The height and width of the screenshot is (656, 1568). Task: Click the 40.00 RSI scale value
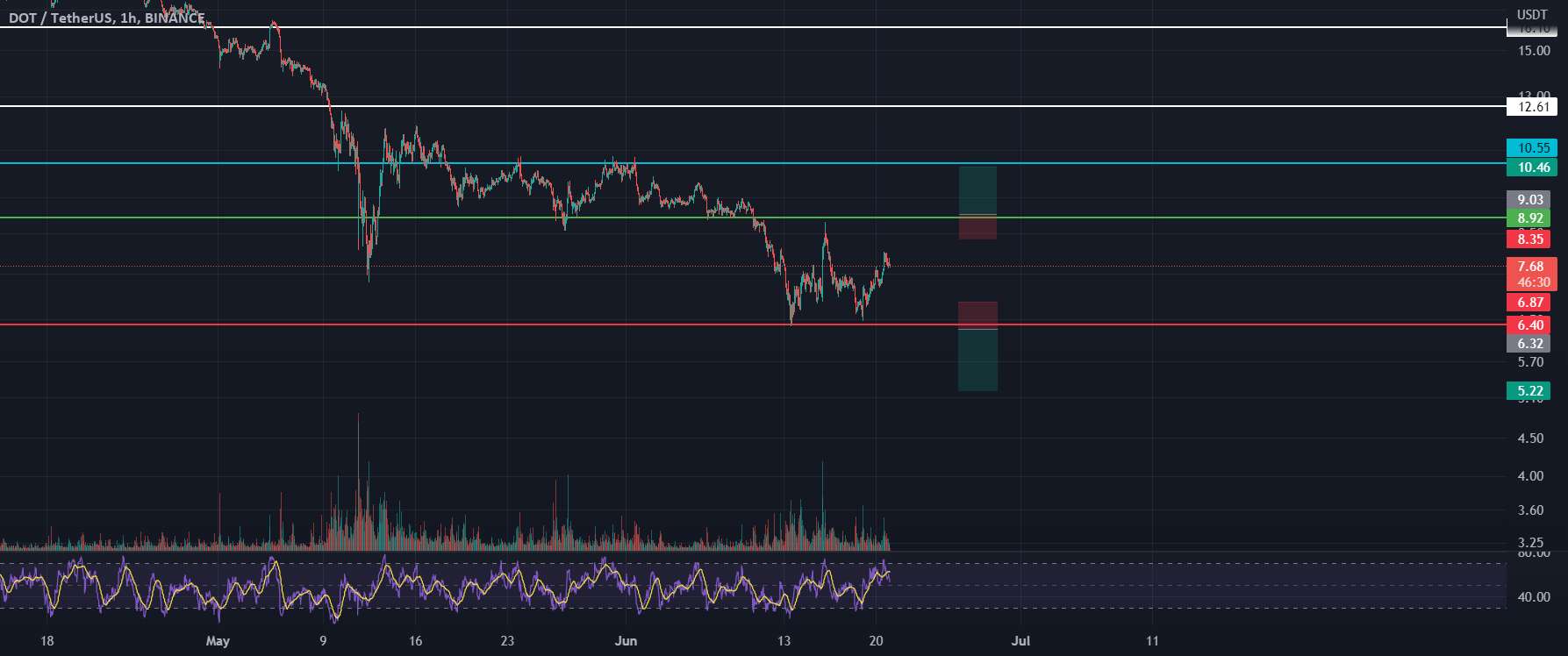[x=1534, y=597]
